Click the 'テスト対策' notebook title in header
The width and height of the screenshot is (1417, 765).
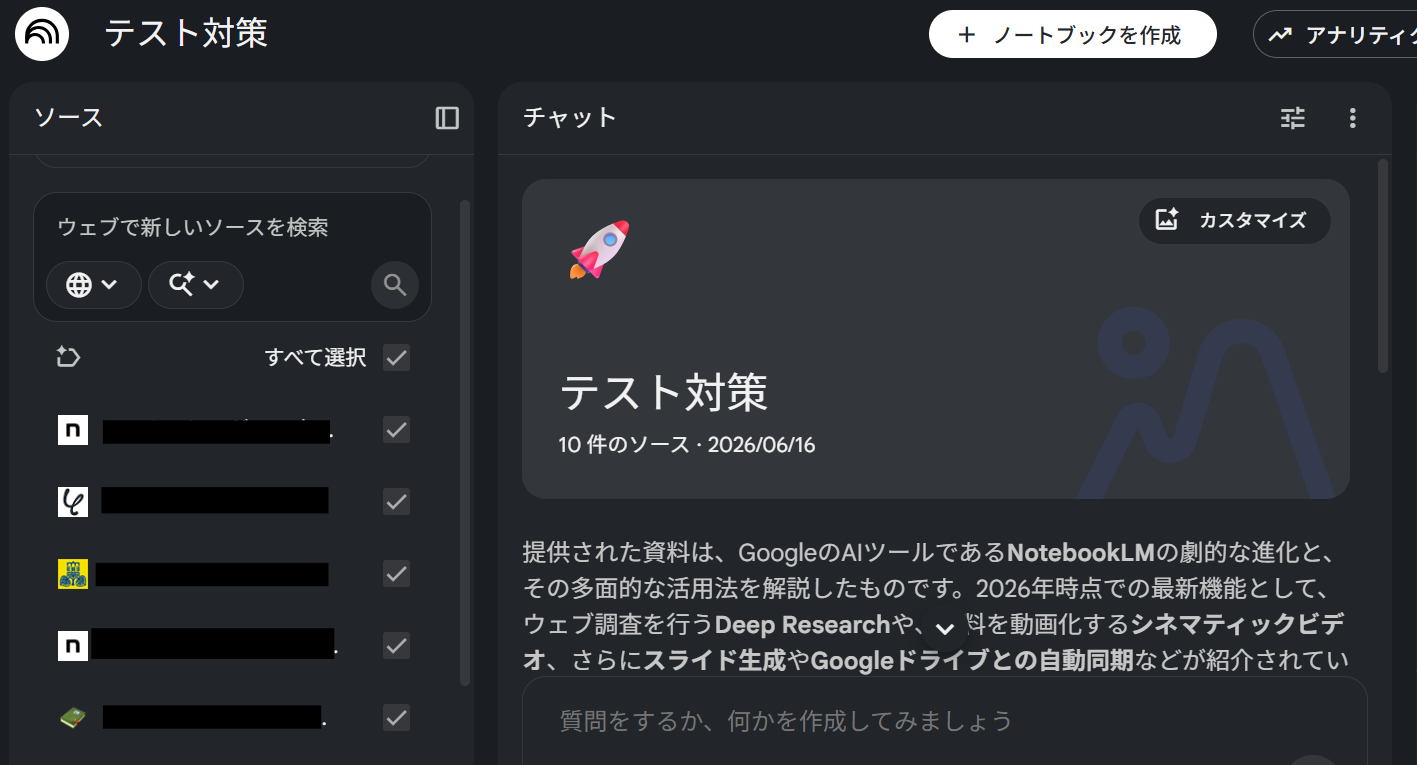pos(186,34)
